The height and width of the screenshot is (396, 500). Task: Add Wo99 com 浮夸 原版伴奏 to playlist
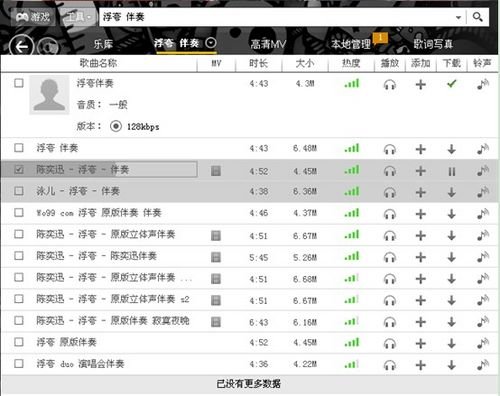pos(421,214)
